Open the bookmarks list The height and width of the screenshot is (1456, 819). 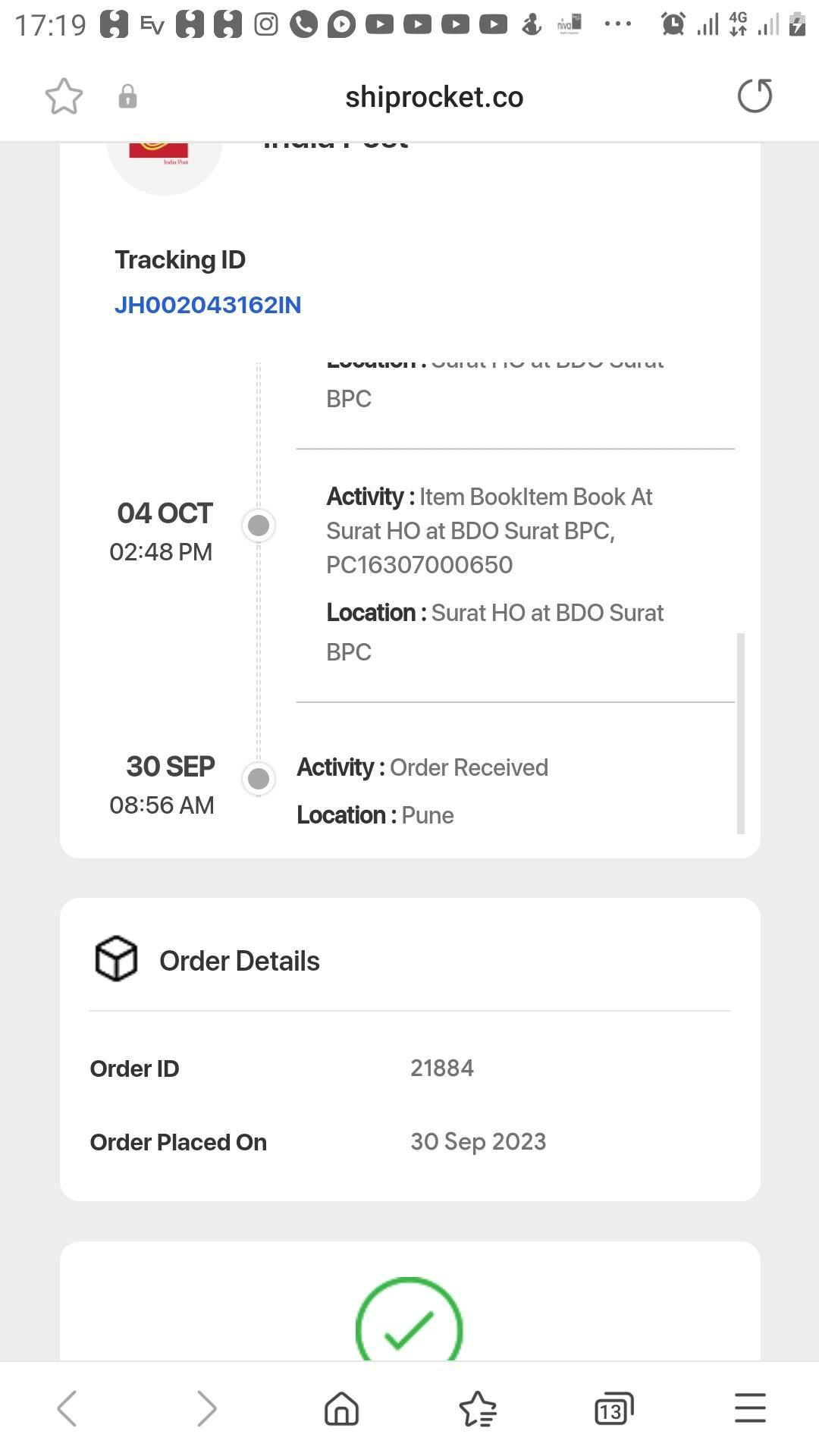tap(478, 1408)
